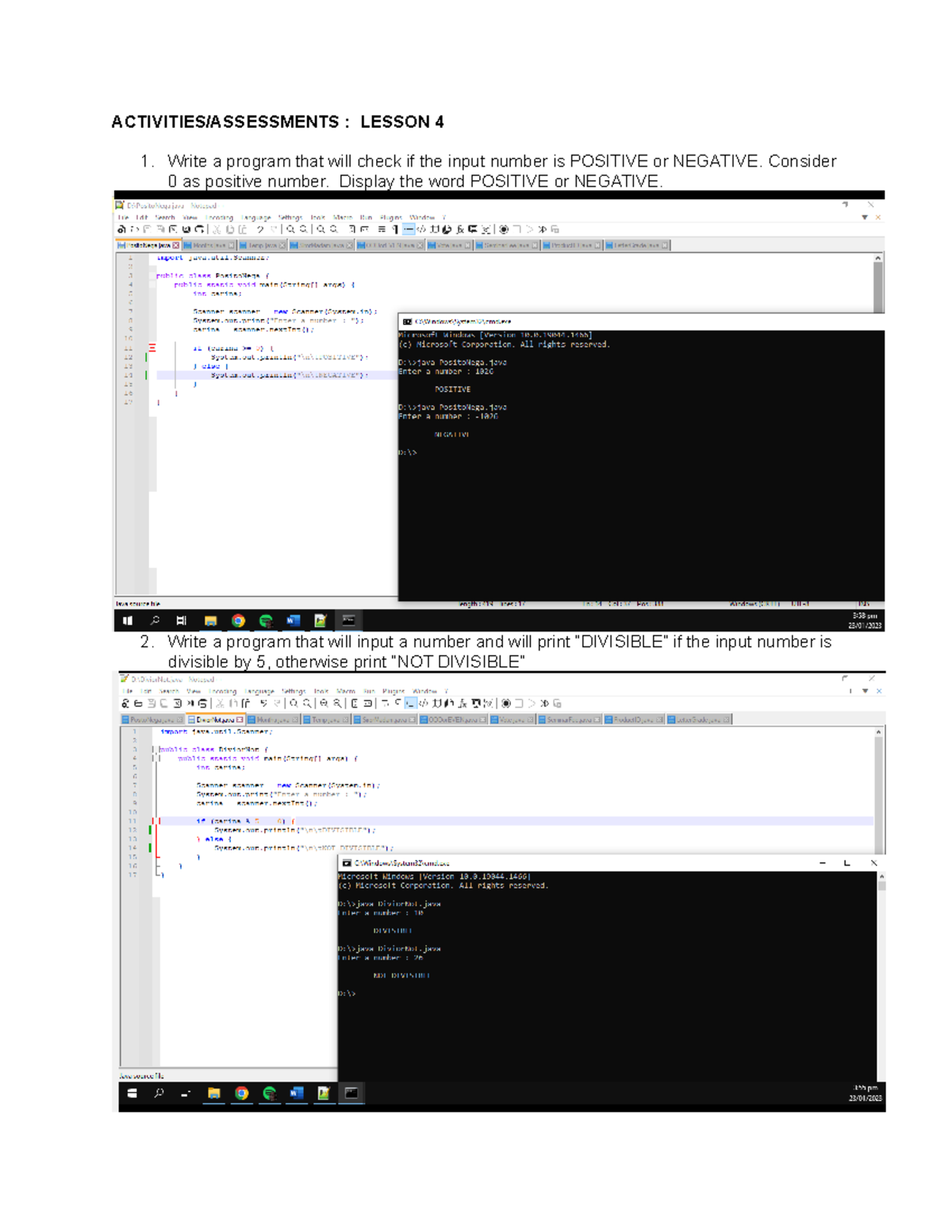
Task: Open the document list dropdown arrow in DivisNot window
Action: (x=865, y=691)
